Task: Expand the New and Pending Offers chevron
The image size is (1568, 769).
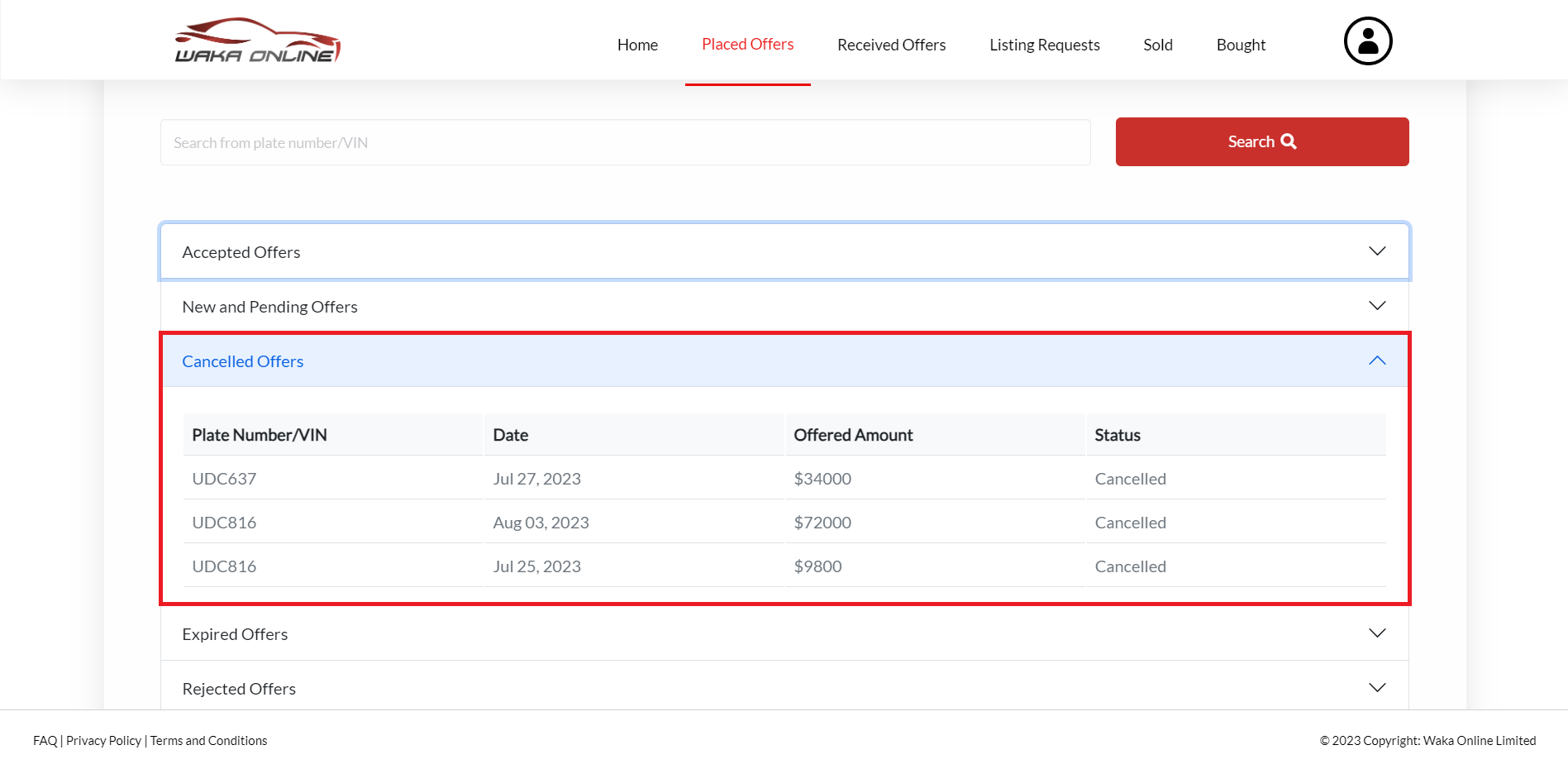Action: click(1377, 306)
